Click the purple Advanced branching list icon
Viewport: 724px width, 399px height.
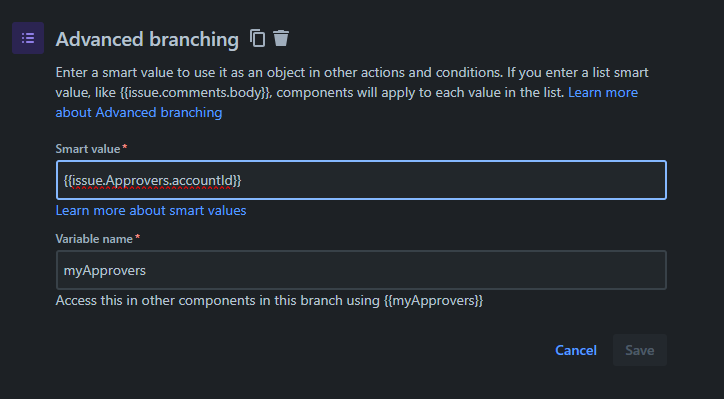coord(28,38)
